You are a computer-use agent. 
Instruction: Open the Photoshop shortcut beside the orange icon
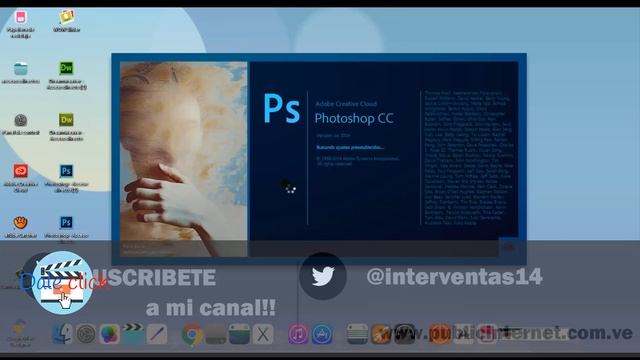[66, 222]
